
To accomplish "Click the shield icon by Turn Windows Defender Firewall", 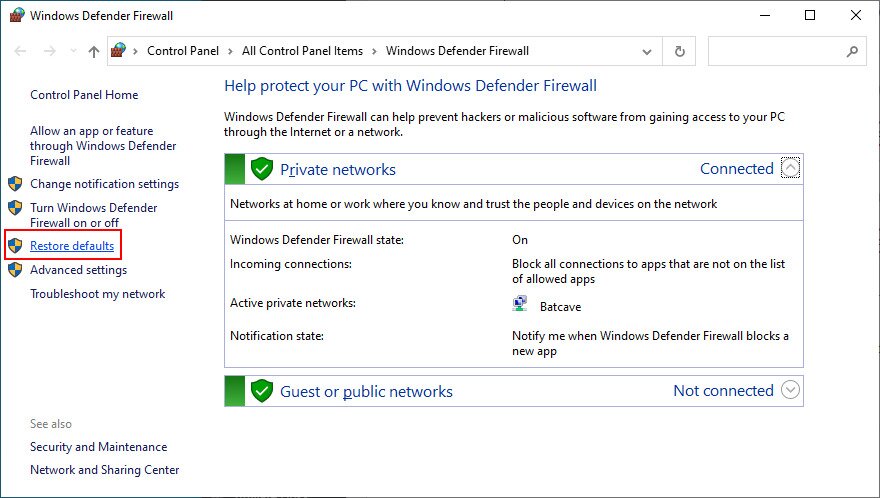I will (15, 208).
